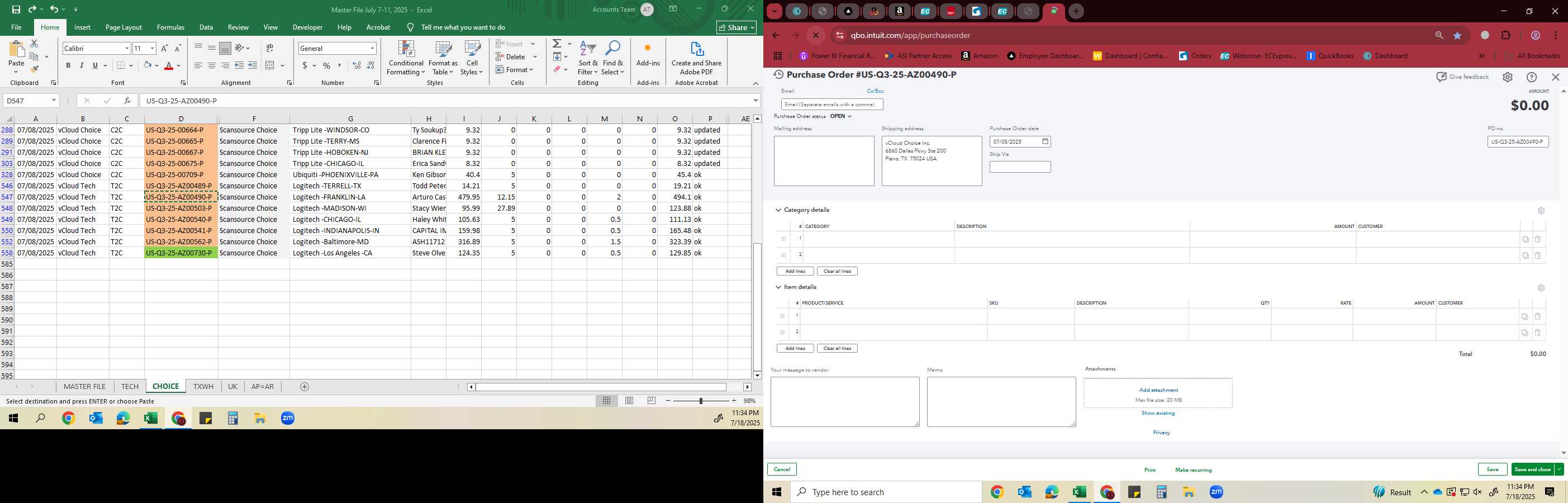
Task: Apply Accounting Number Format dollar icon
Action: (x=305, y=66)
